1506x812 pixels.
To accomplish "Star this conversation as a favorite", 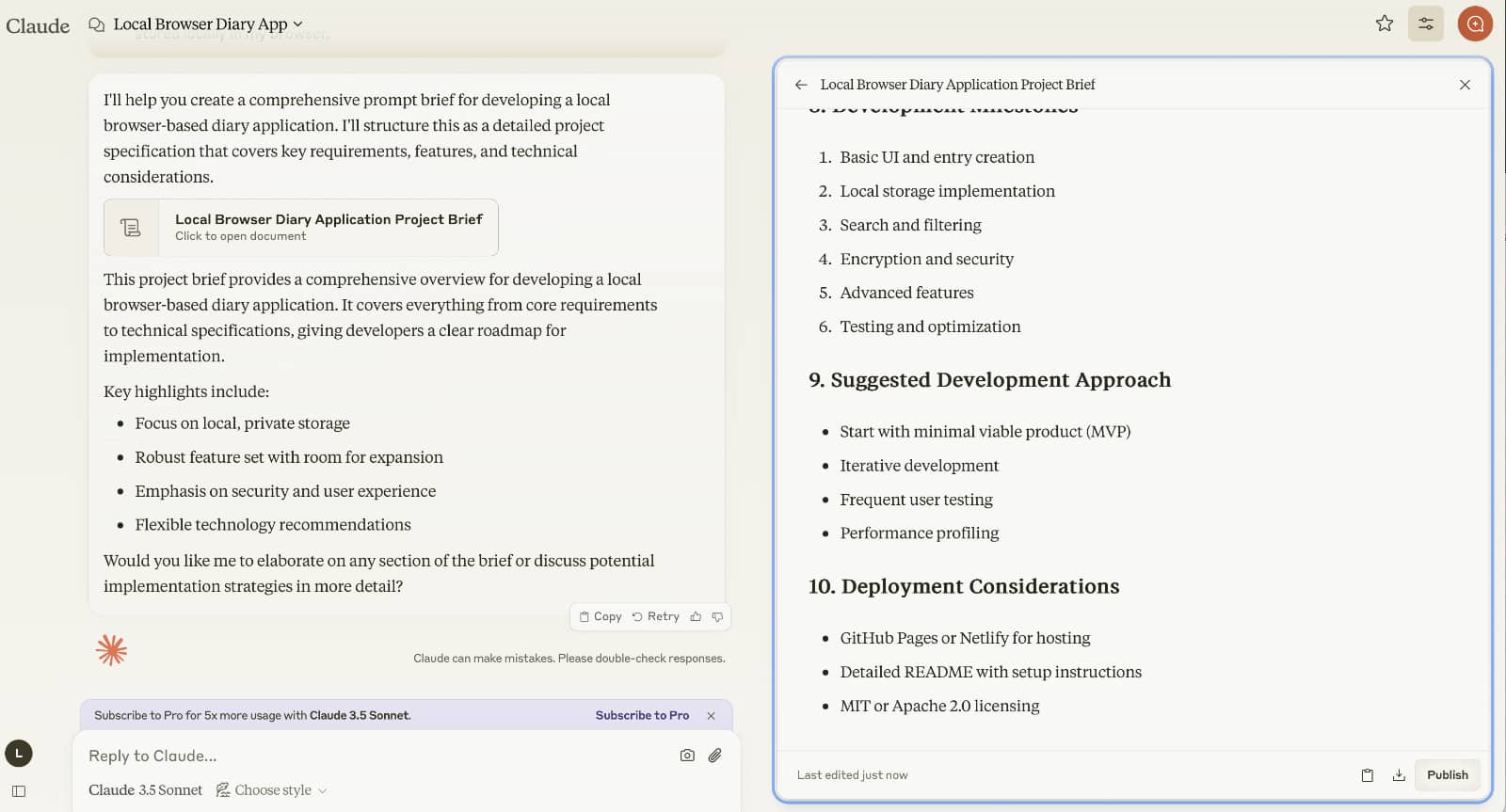I will [1384, 24].
